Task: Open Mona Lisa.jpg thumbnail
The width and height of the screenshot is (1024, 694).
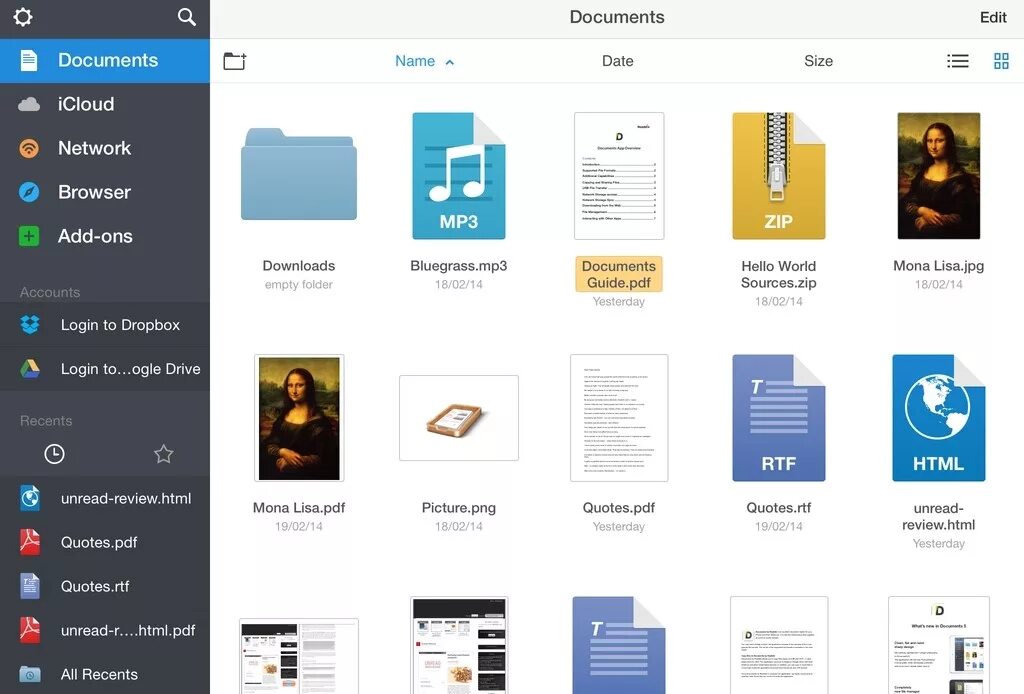Action: pyautogui.click(x=938, y=176)
